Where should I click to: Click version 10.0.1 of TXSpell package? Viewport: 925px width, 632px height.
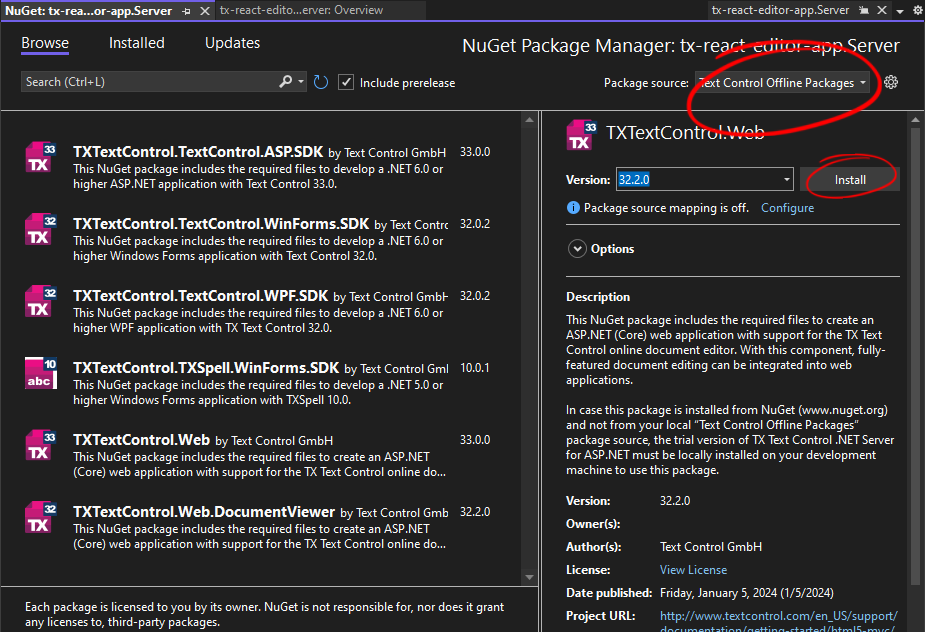[x=475, y=368]
